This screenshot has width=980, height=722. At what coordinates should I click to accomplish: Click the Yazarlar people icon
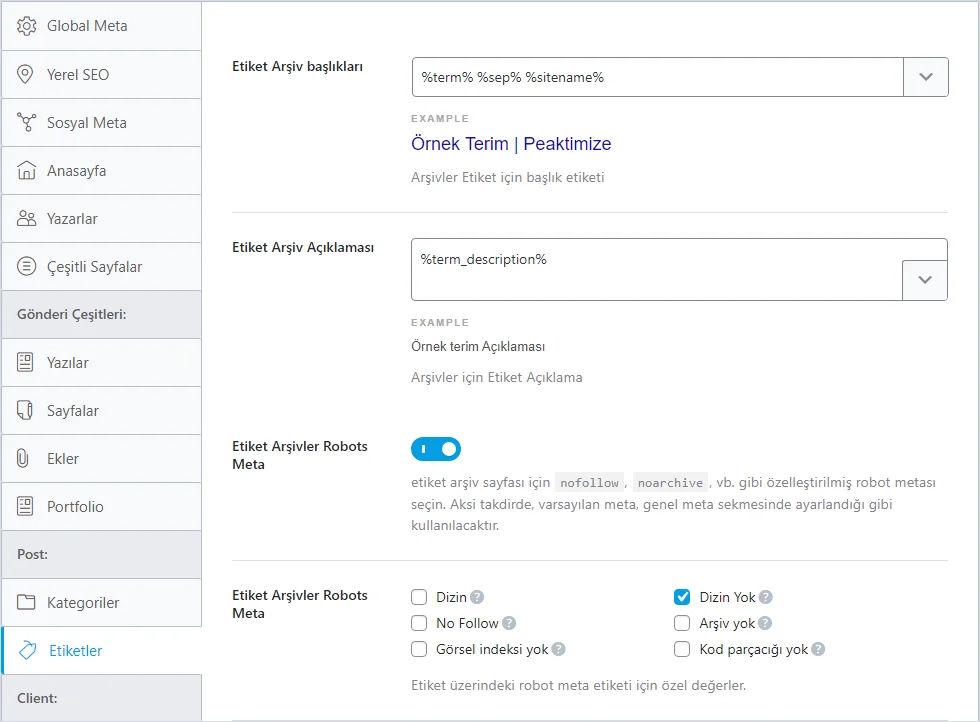pos(26,219)
